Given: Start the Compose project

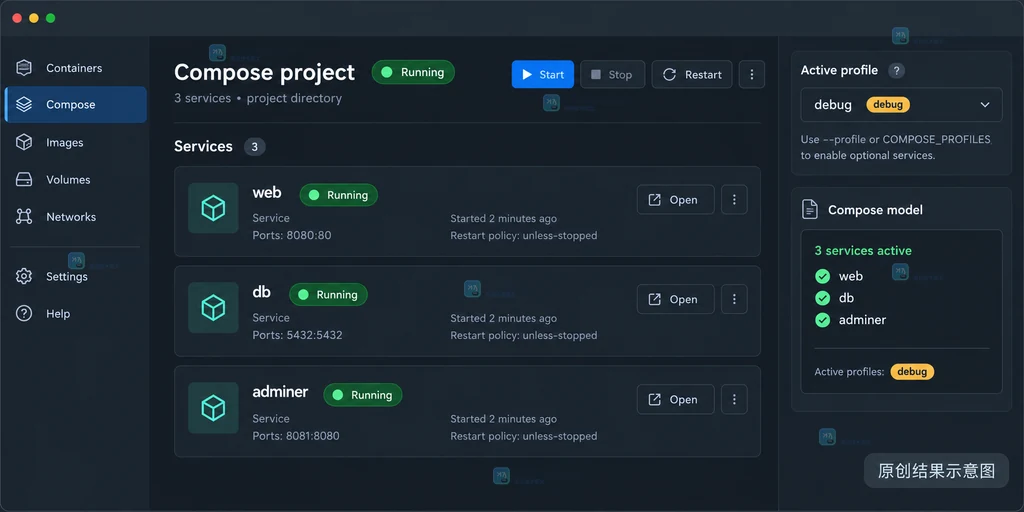Looking at the screenshot, I should [x=543, y=74].
